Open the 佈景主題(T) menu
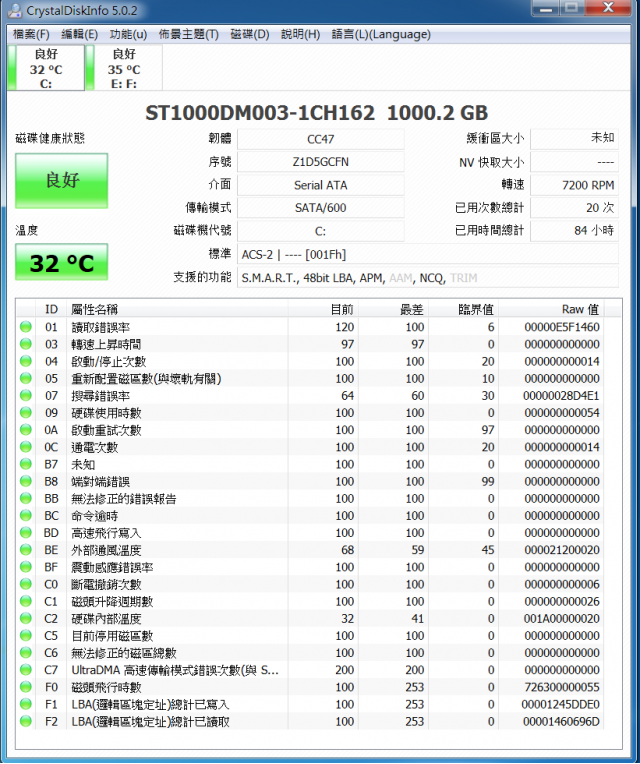This screenshot has height=764, width=640. 188,34
